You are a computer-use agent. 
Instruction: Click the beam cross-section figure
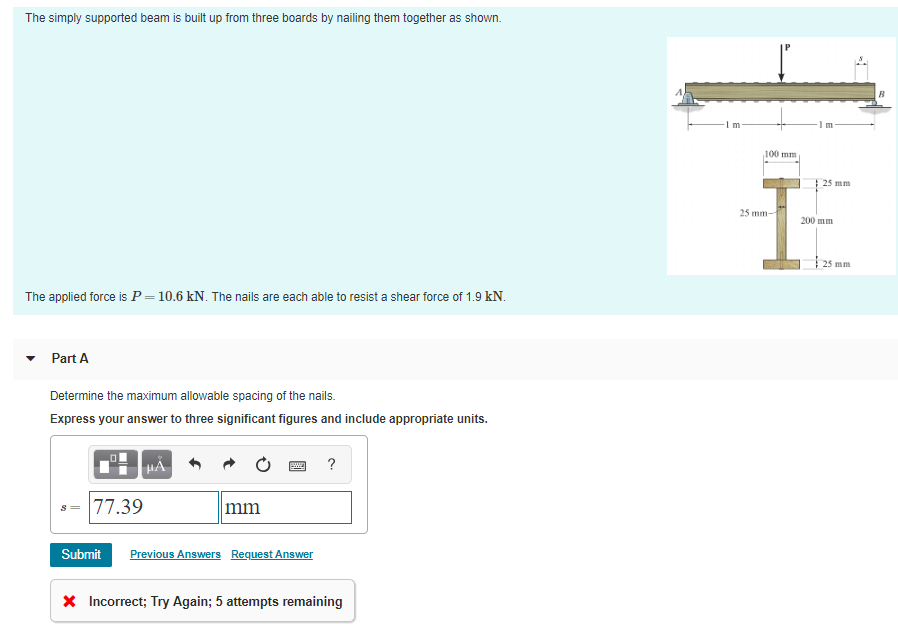pyautogui.click(x=781, y=215)
